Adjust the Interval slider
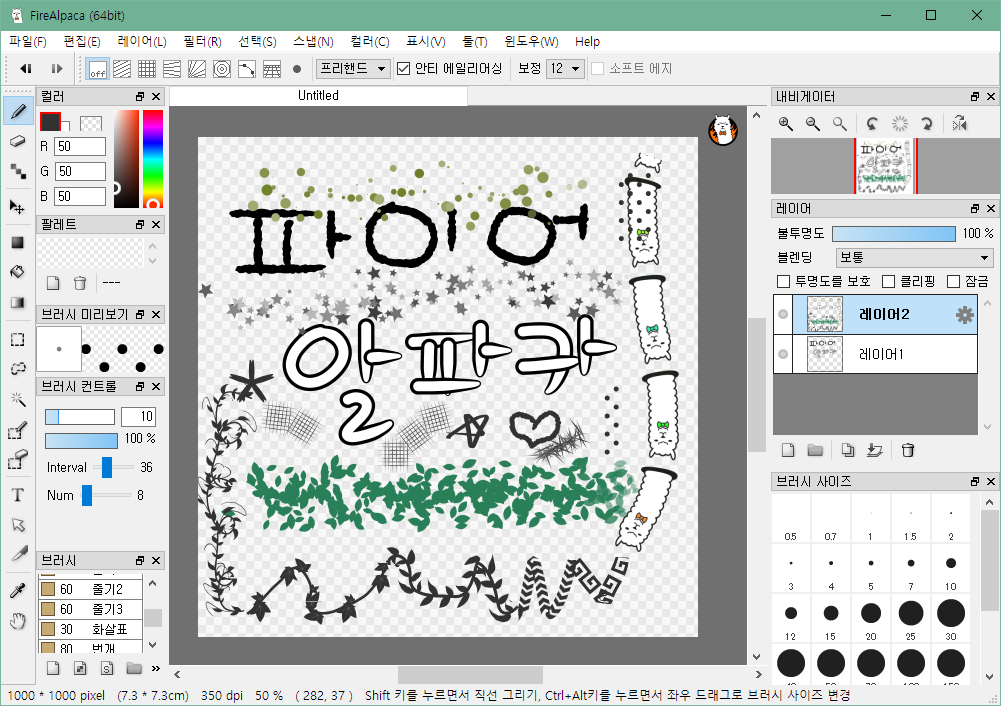Viewport: 1001px width, 706px height. coord(107,467)
